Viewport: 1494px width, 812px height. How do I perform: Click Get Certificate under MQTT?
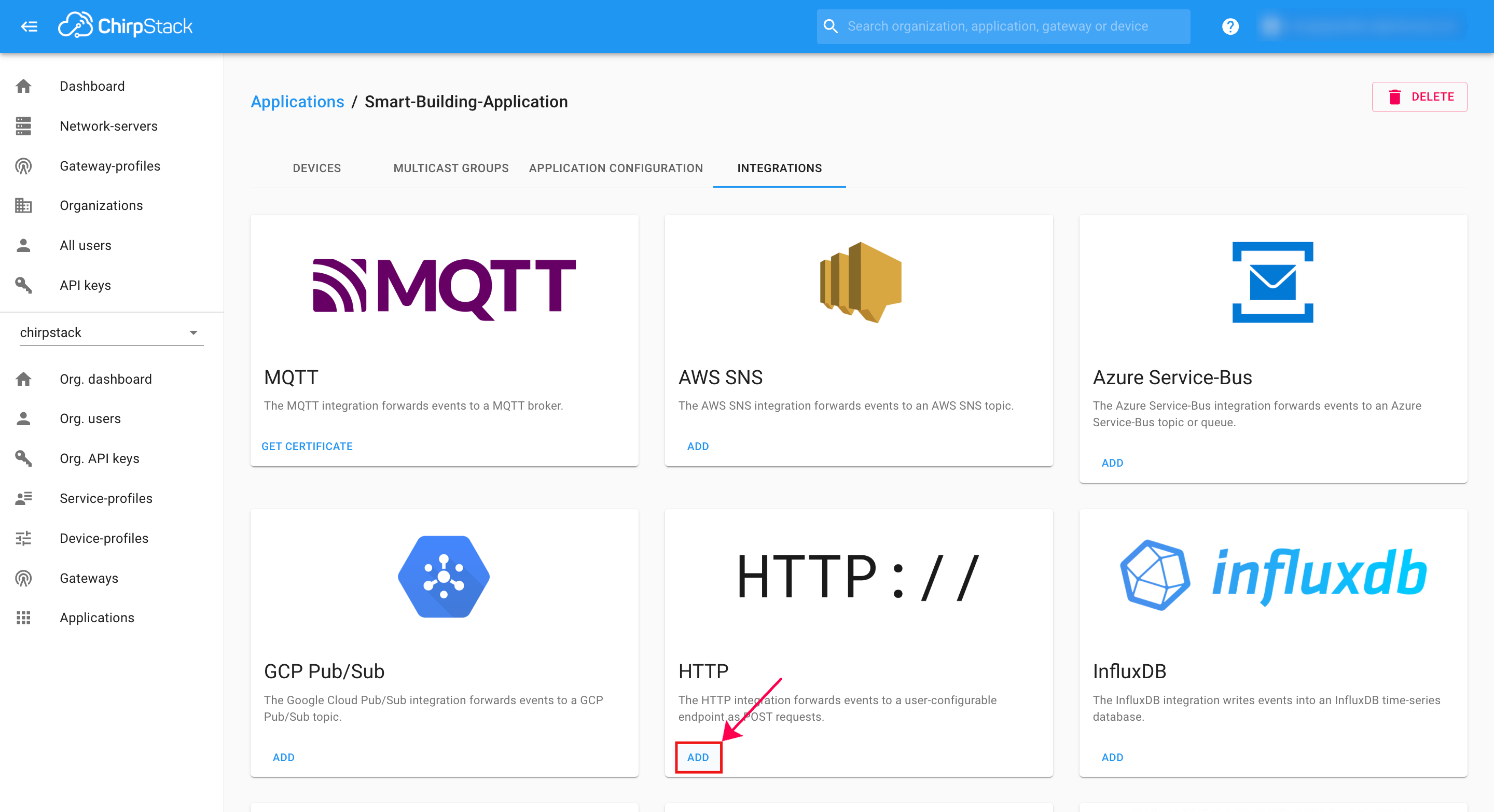pyautogui.click(x=307, y=446)
